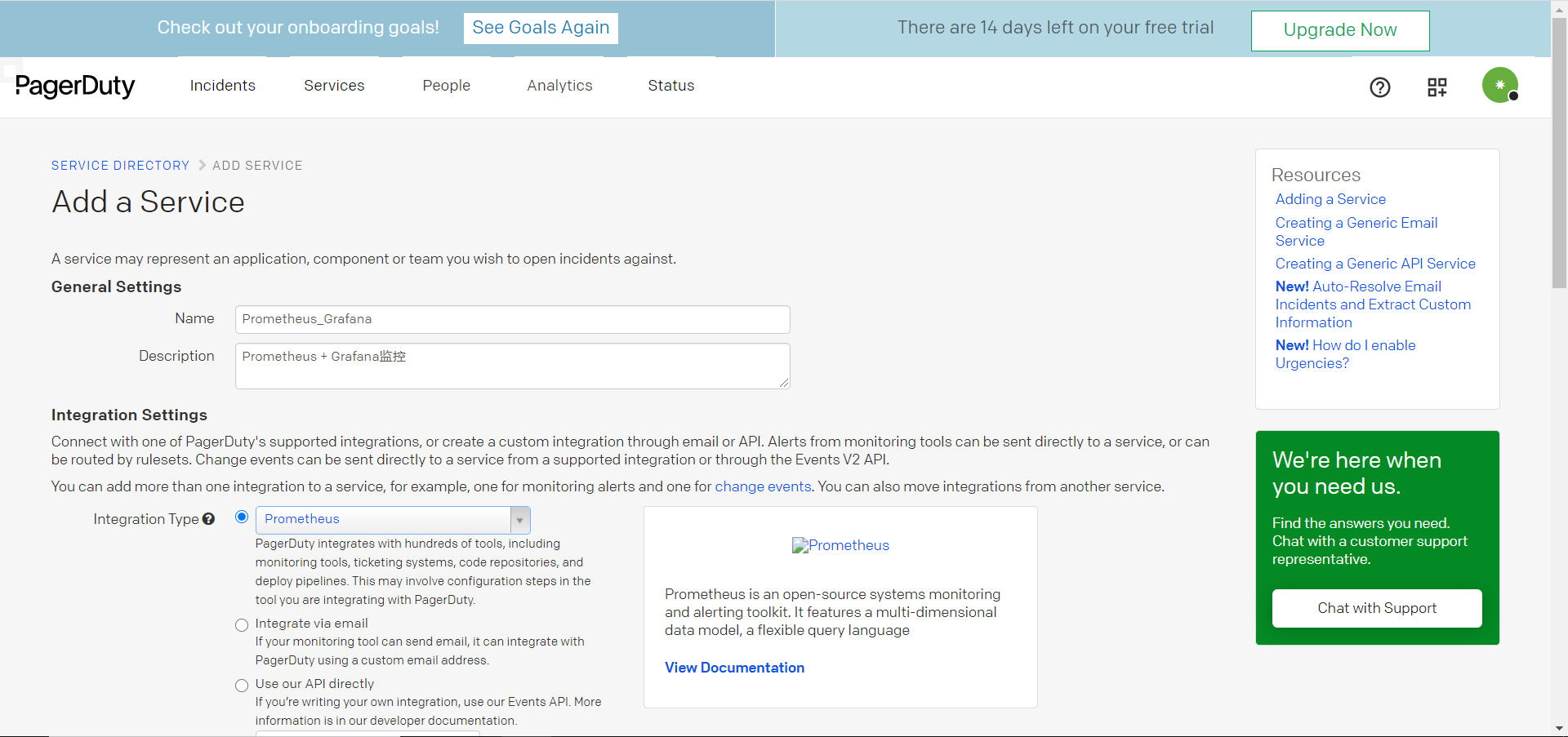Open the Status menu
The width and height of the screenshot is (1568, 737).
point(670,86)
